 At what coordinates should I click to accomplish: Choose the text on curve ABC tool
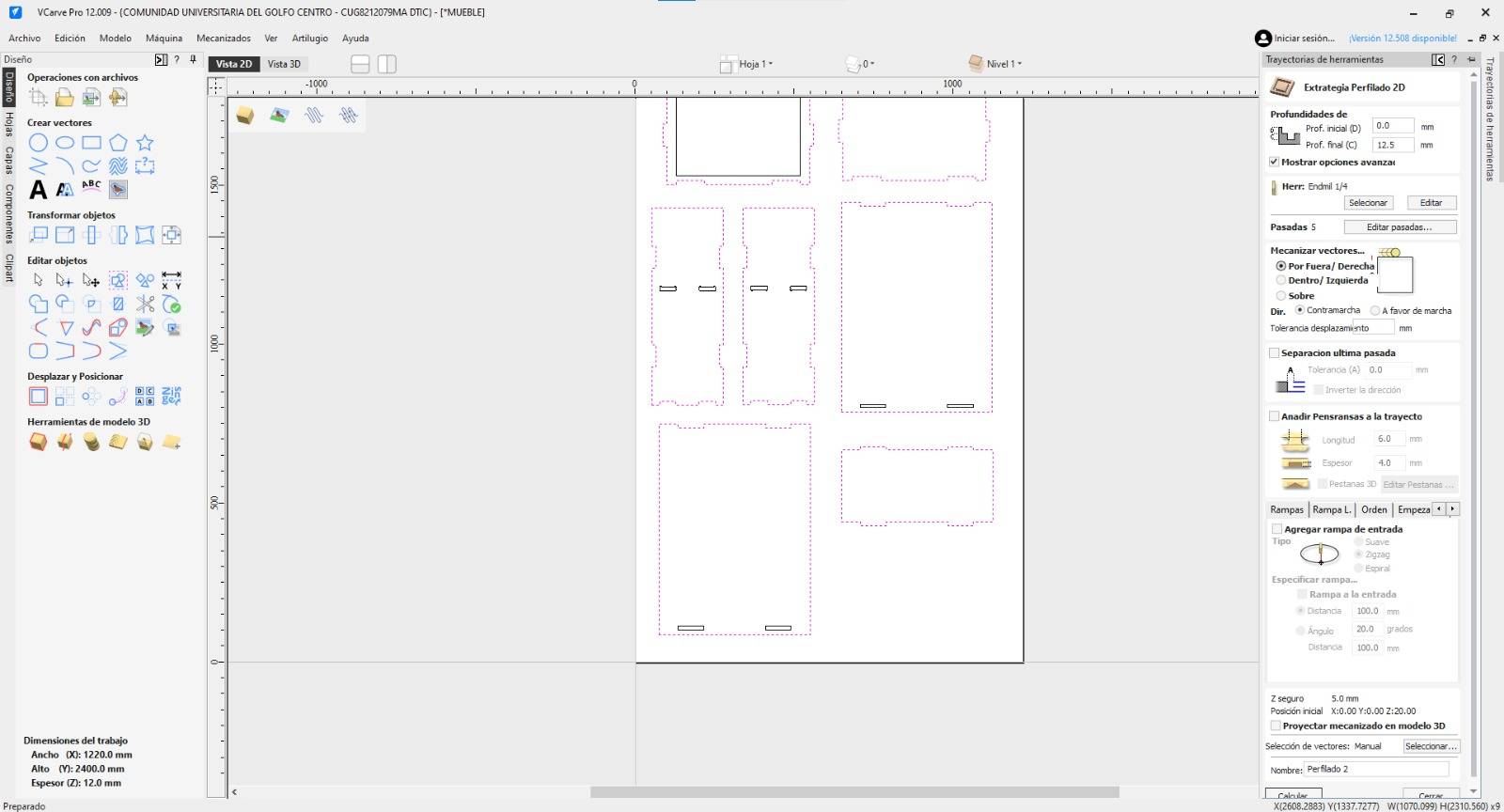pyautogui.click(x=91, y=188)
